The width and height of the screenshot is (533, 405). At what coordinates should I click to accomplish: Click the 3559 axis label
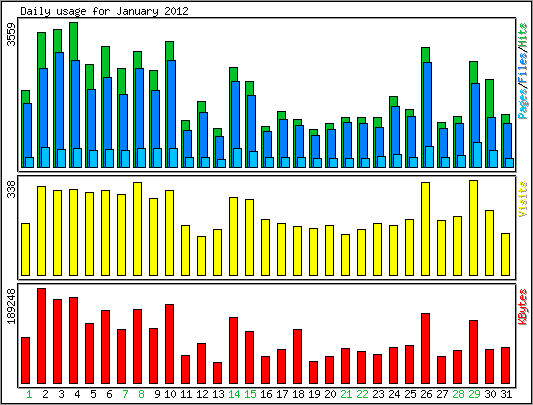point(12,35)
